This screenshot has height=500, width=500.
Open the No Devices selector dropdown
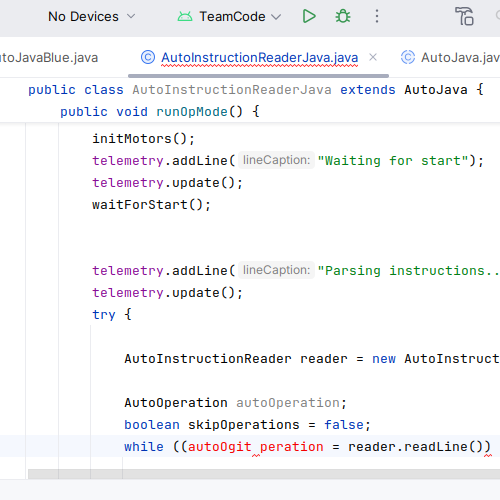pos(92,16)
